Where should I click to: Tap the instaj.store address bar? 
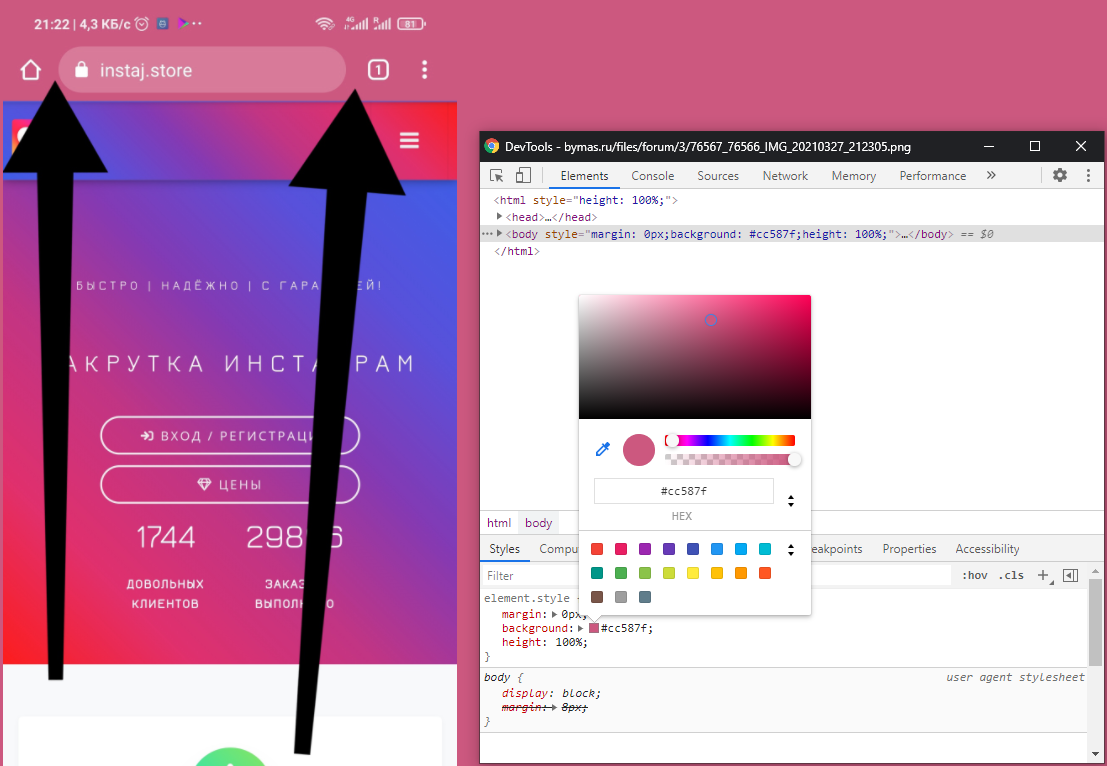[202, 70]
